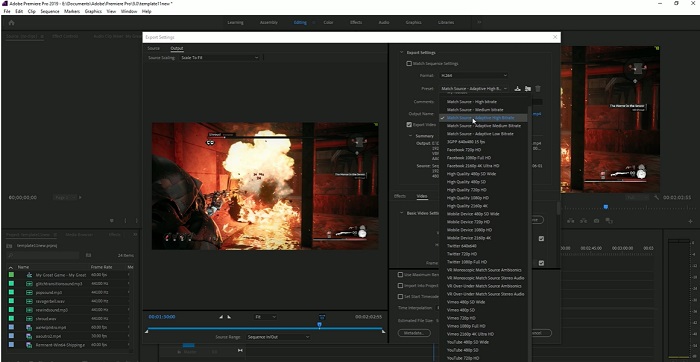Click the Program Monitor blue playhead marker
700x362 pixels.
606,207
